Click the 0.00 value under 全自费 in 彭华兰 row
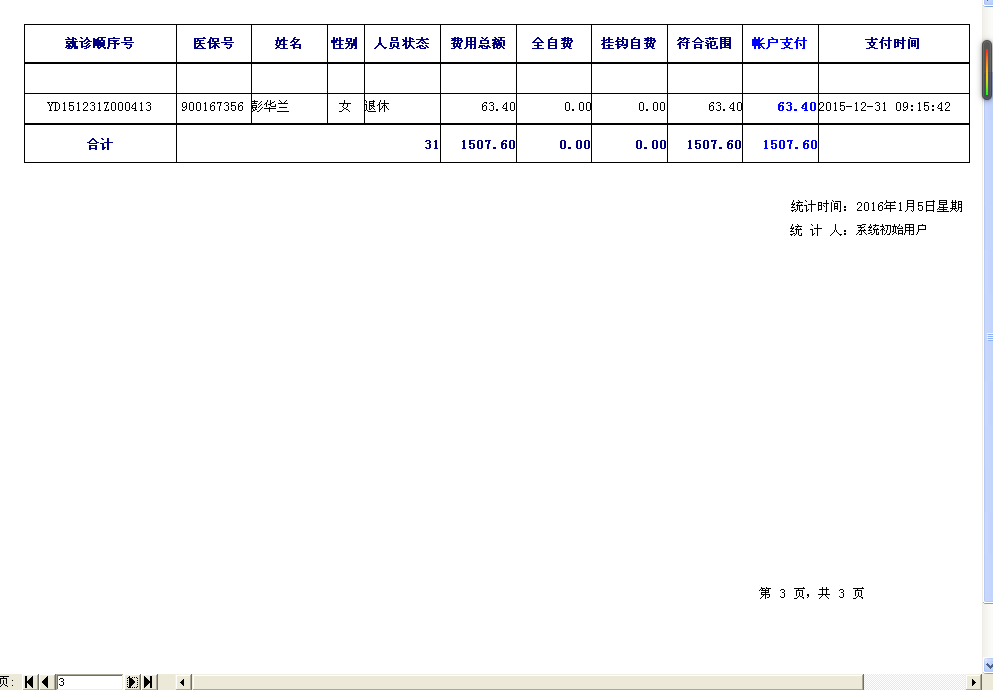The width and height of the screenshot is (993, 690). [x=578, y=107]
